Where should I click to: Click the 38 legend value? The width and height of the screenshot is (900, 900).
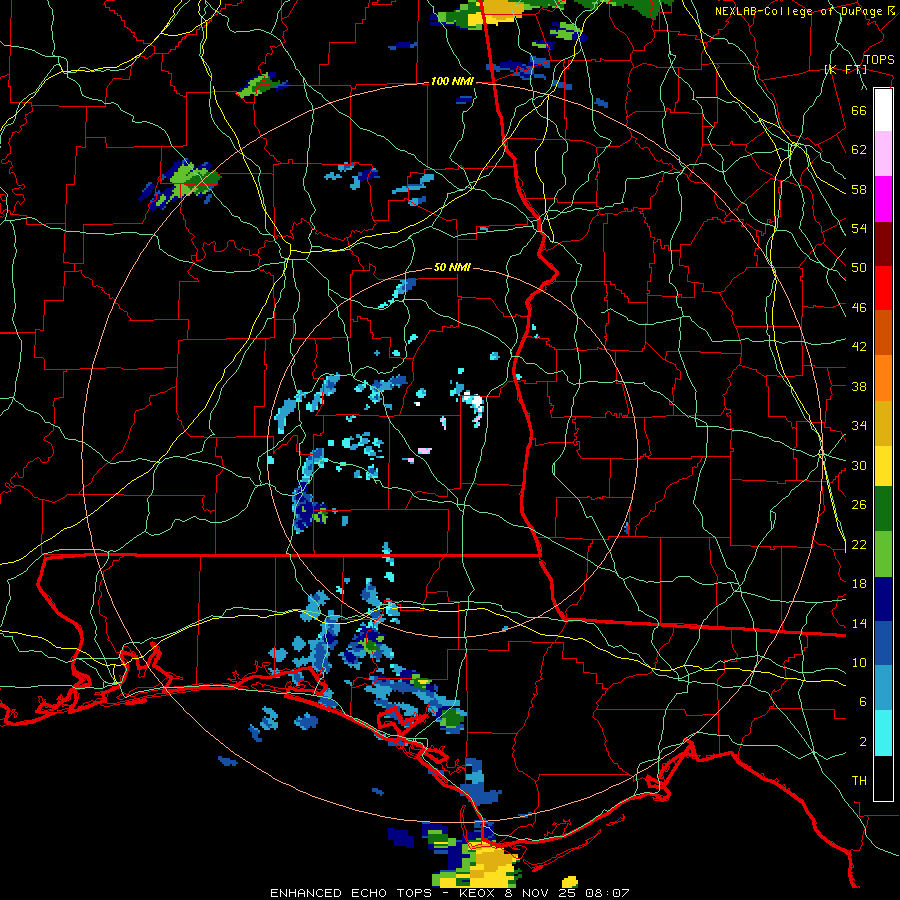point(859,386)
